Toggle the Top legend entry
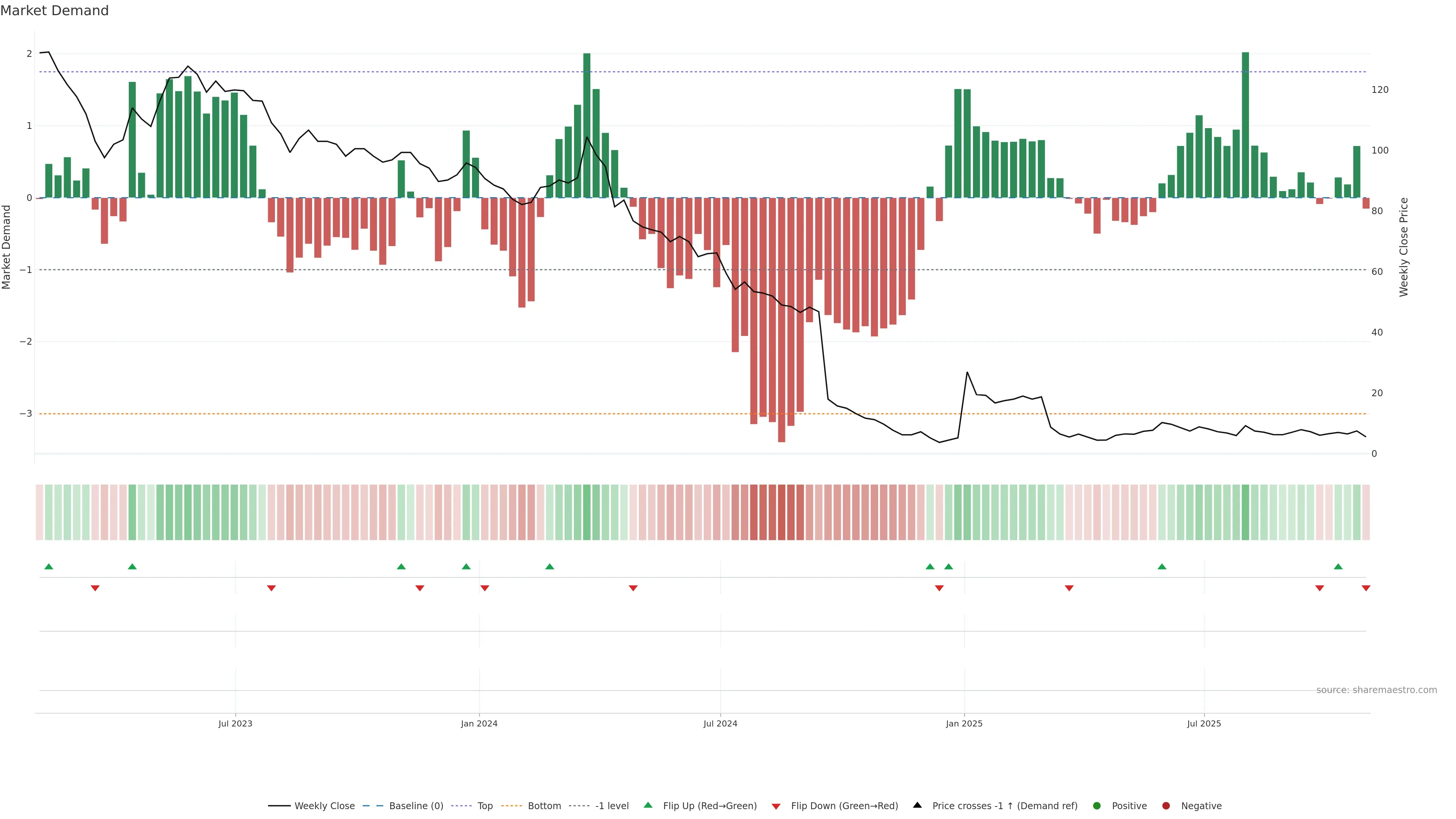 coord(485,806)
